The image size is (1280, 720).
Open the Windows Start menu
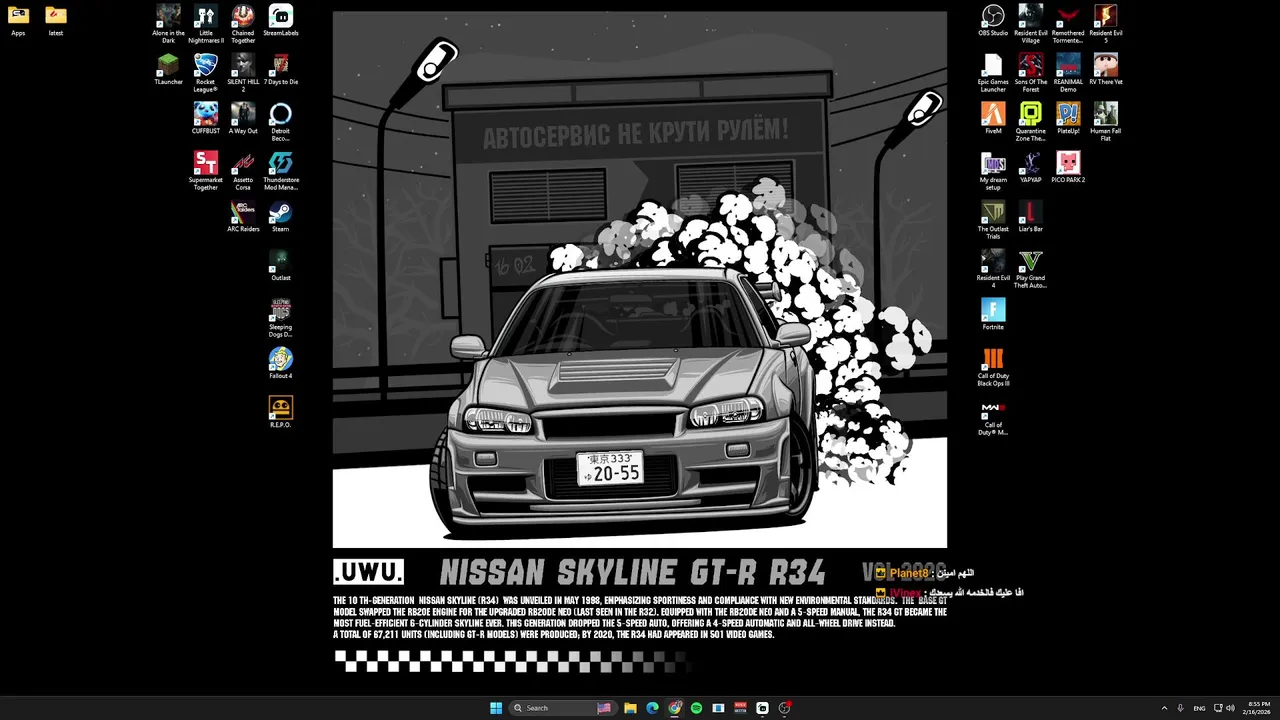496,708
